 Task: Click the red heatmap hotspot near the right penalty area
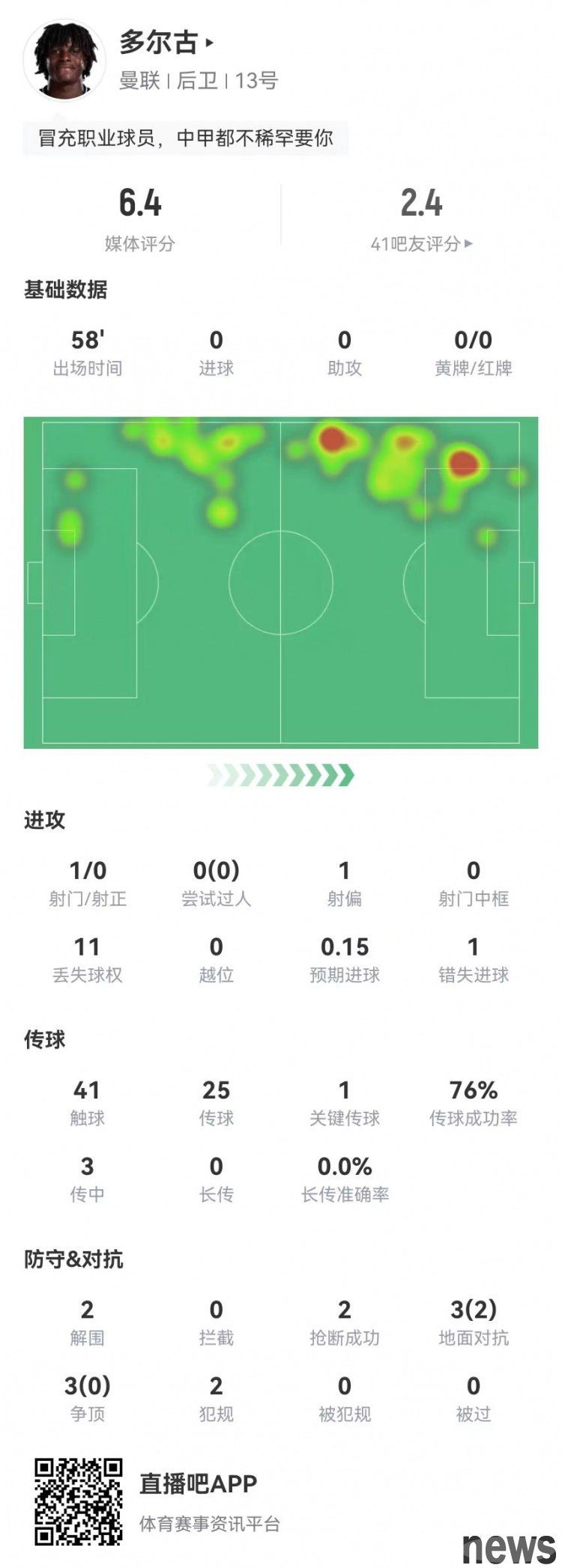[463, 462]
